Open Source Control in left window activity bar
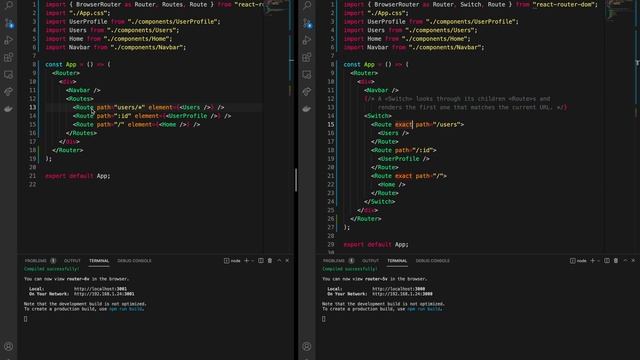Screen dimensions: 640x360 click(x=9, y=23)
